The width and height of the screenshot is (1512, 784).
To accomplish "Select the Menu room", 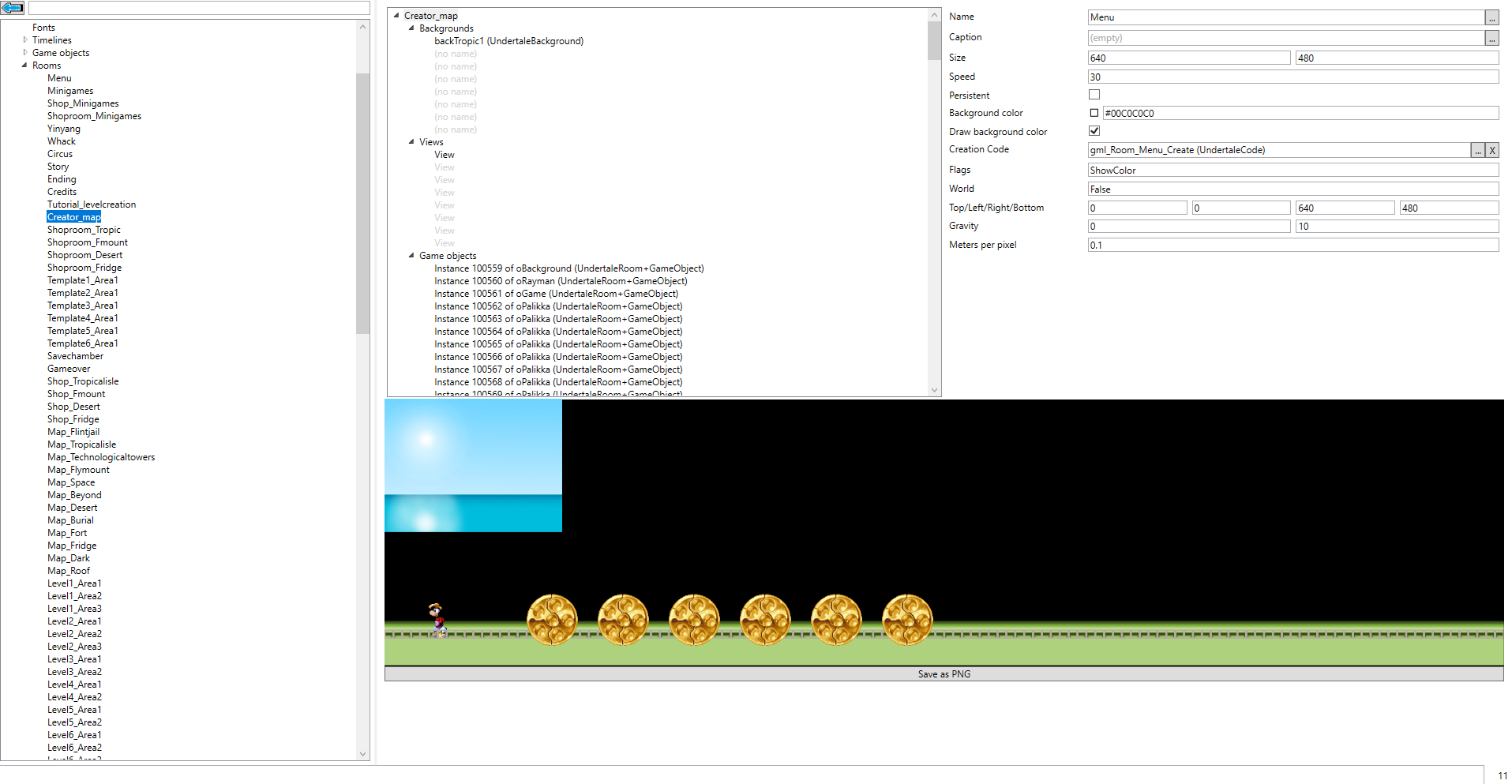I will pyautogui.click(x=59, y=78).
